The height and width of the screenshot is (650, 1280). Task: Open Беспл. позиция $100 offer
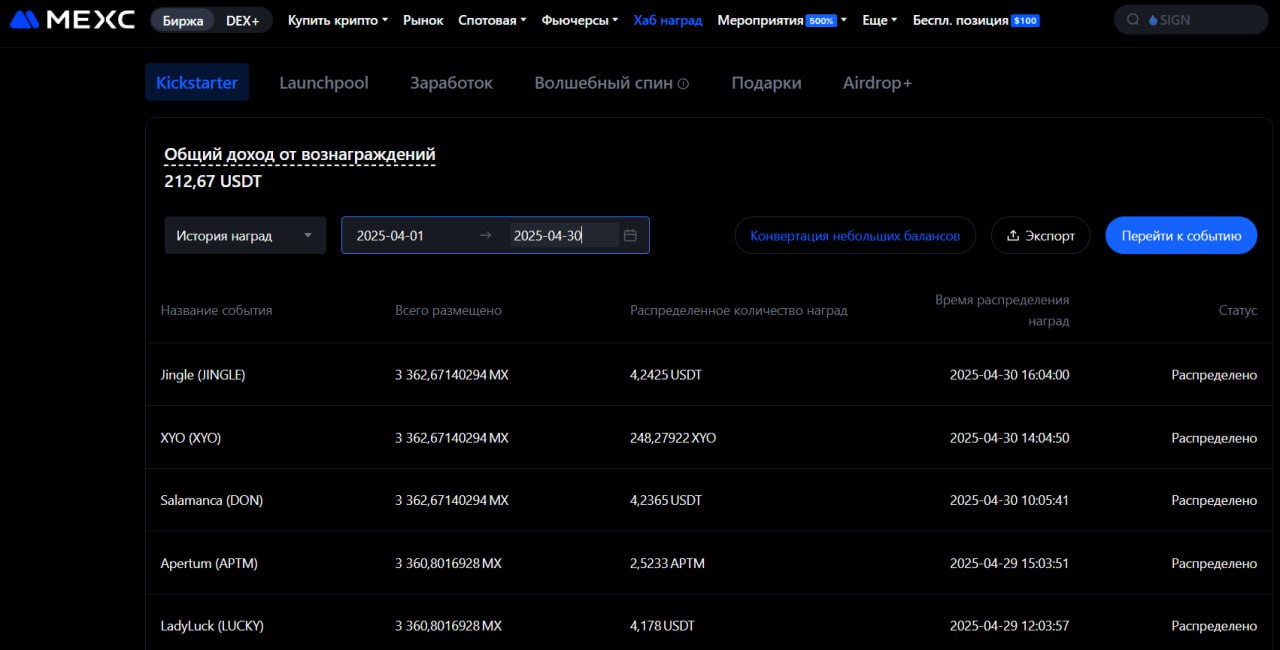point(976,20)
